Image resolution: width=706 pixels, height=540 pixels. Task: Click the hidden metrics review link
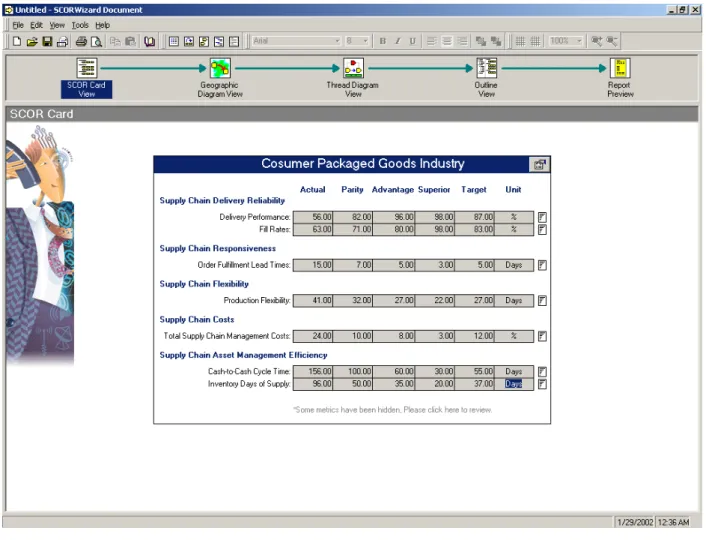tap(392, 410)
